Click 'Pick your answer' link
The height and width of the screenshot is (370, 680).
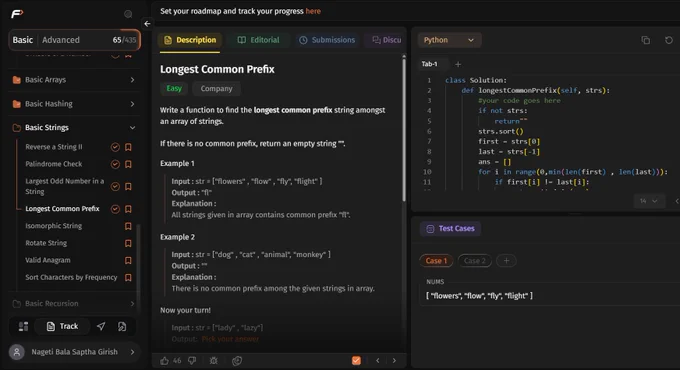(x=230, y=339)
